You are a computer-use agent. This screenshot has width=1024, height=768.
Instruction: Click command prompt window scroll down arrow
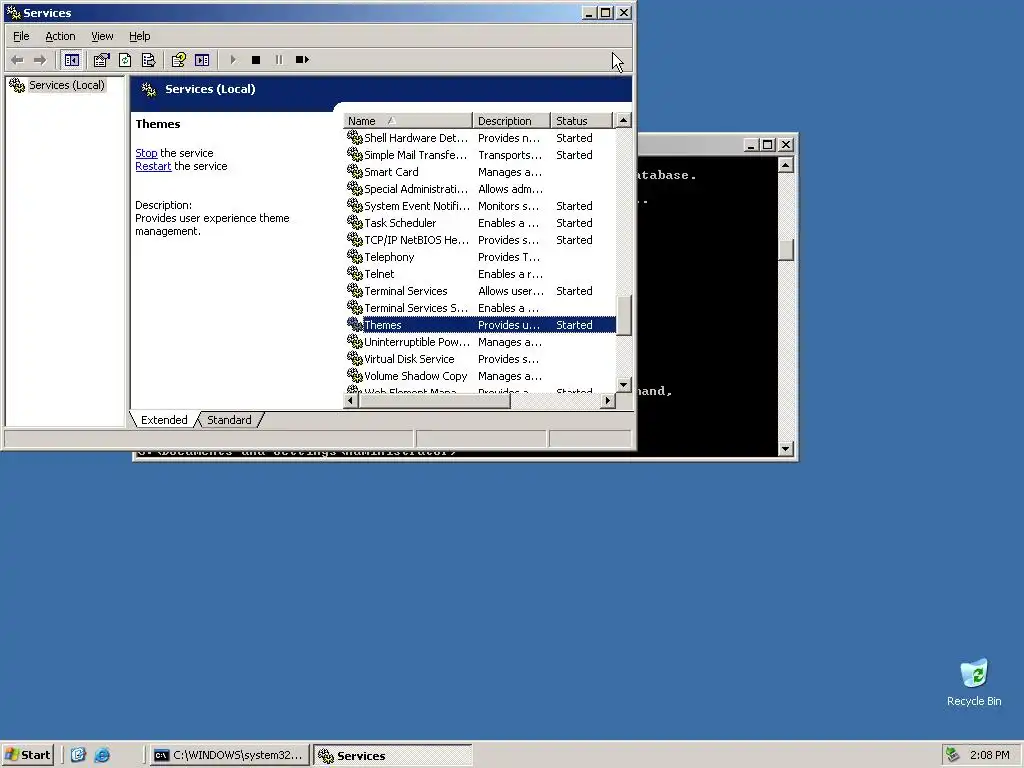coord(786,449)
